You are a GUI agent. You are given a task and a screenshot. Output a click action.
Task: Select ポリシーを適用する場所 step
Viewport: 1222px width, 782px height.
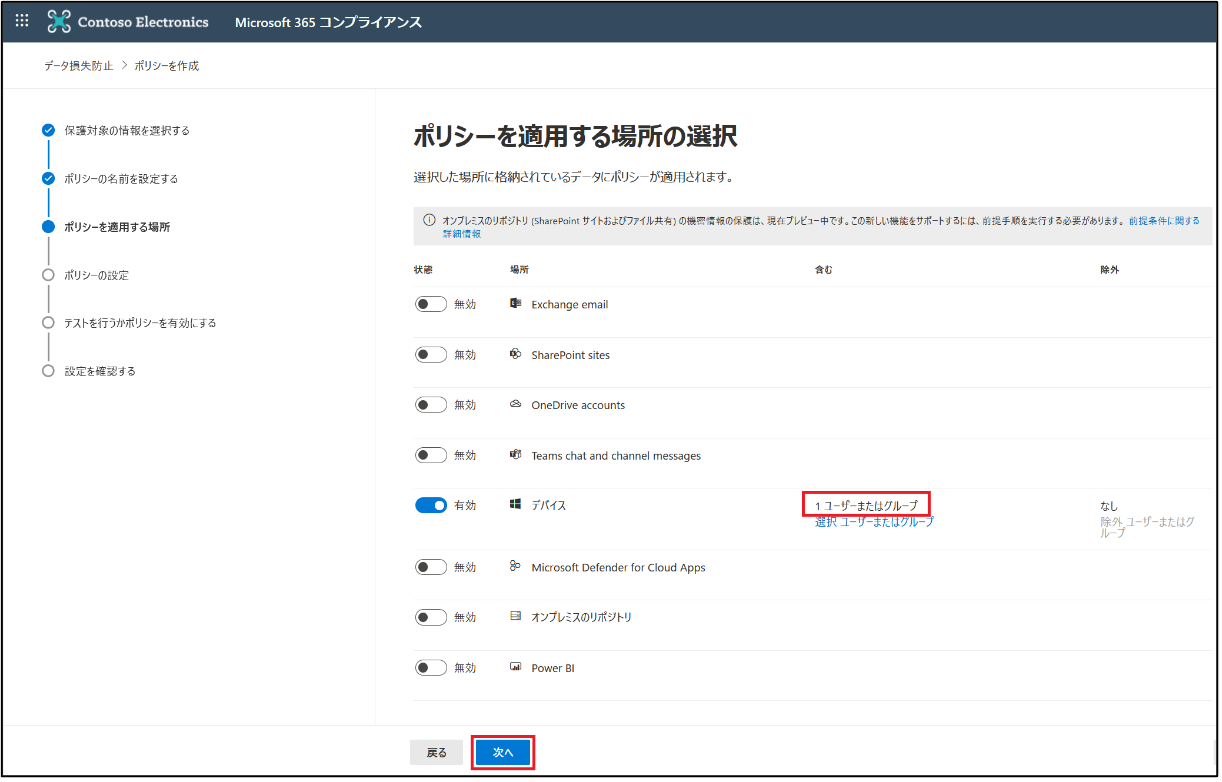[117, 227]
